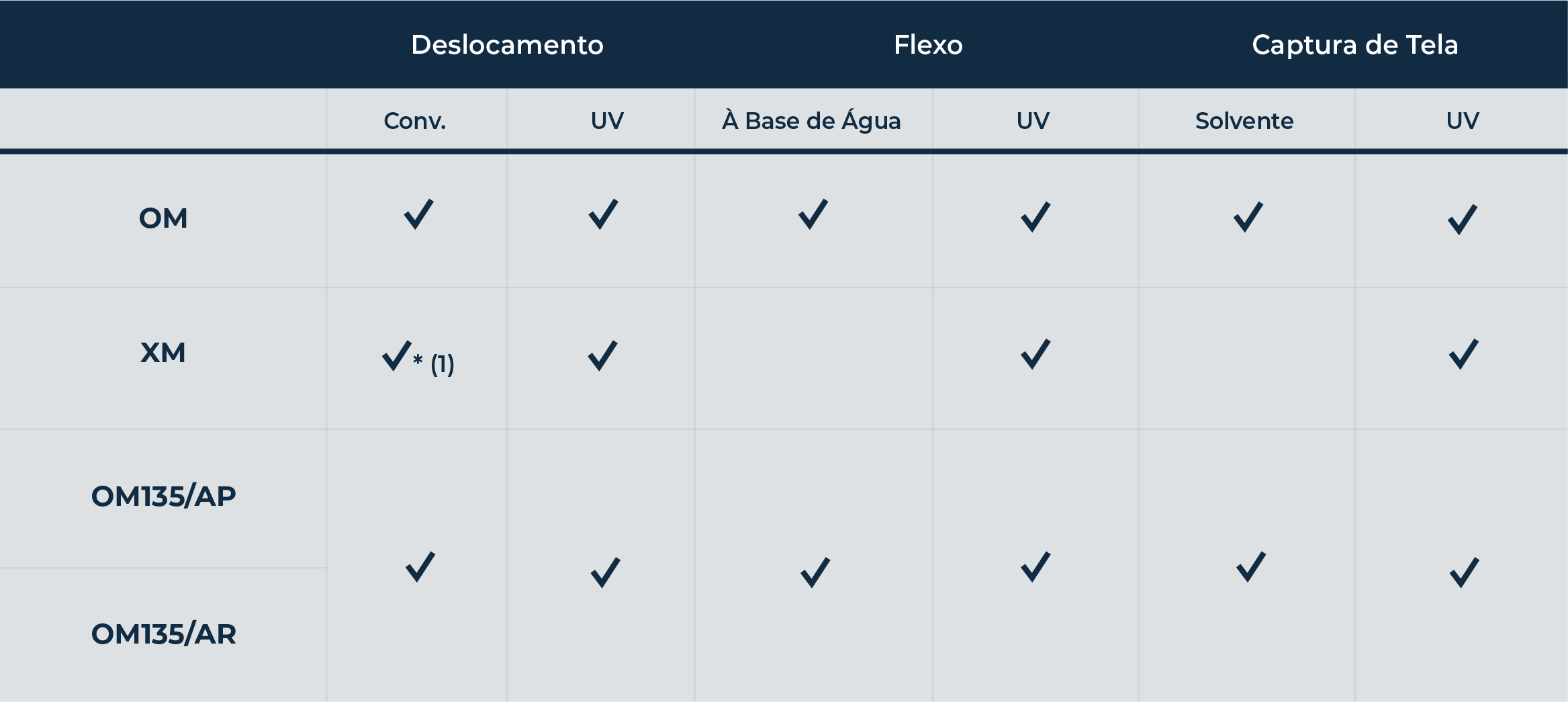Viewport: 1568px width, 702px height.
Task: Click the OM135 checkmark under À Base de Água
Action: pyautogui.click(x=815, y=573)
